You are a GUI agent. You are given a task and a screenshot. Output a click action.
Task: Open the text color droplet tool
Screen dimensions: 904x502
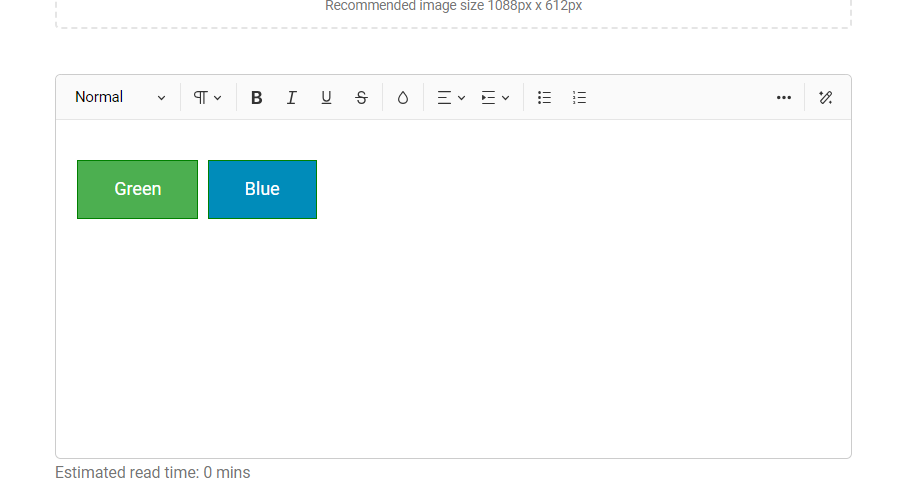[402, 97]
